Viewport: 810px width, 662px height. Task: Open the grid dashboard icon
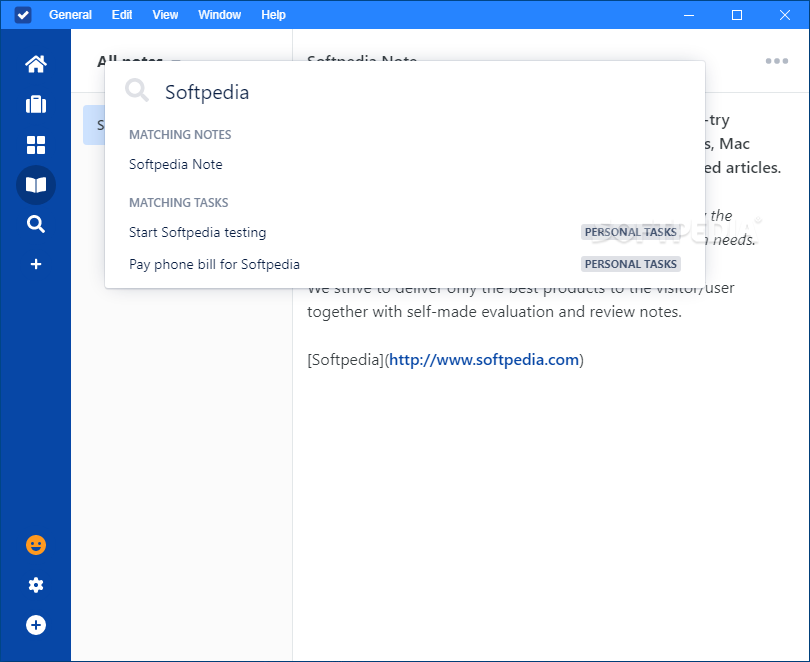(36, 145)
